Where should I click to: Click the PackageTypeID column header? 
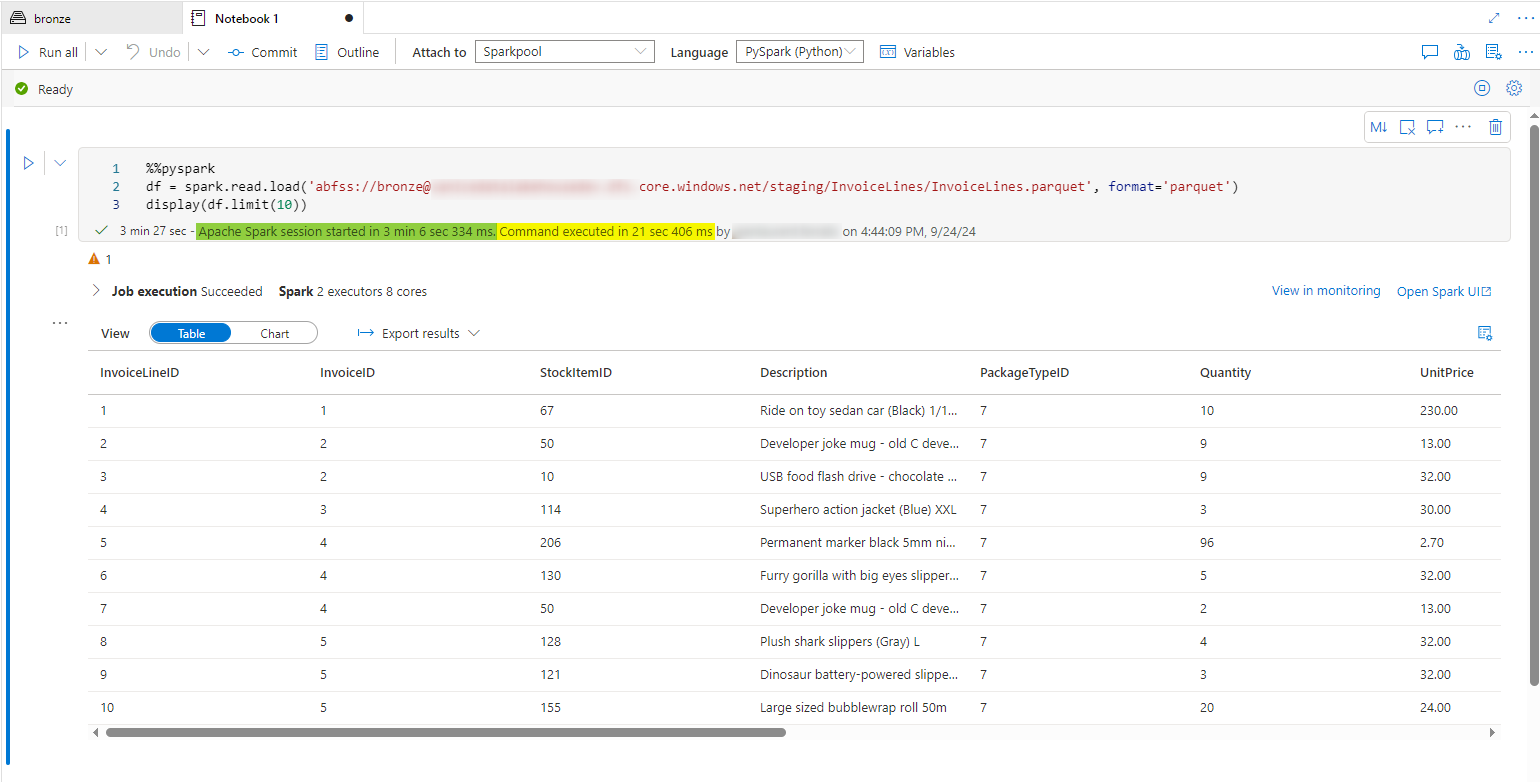(1025, 373)
